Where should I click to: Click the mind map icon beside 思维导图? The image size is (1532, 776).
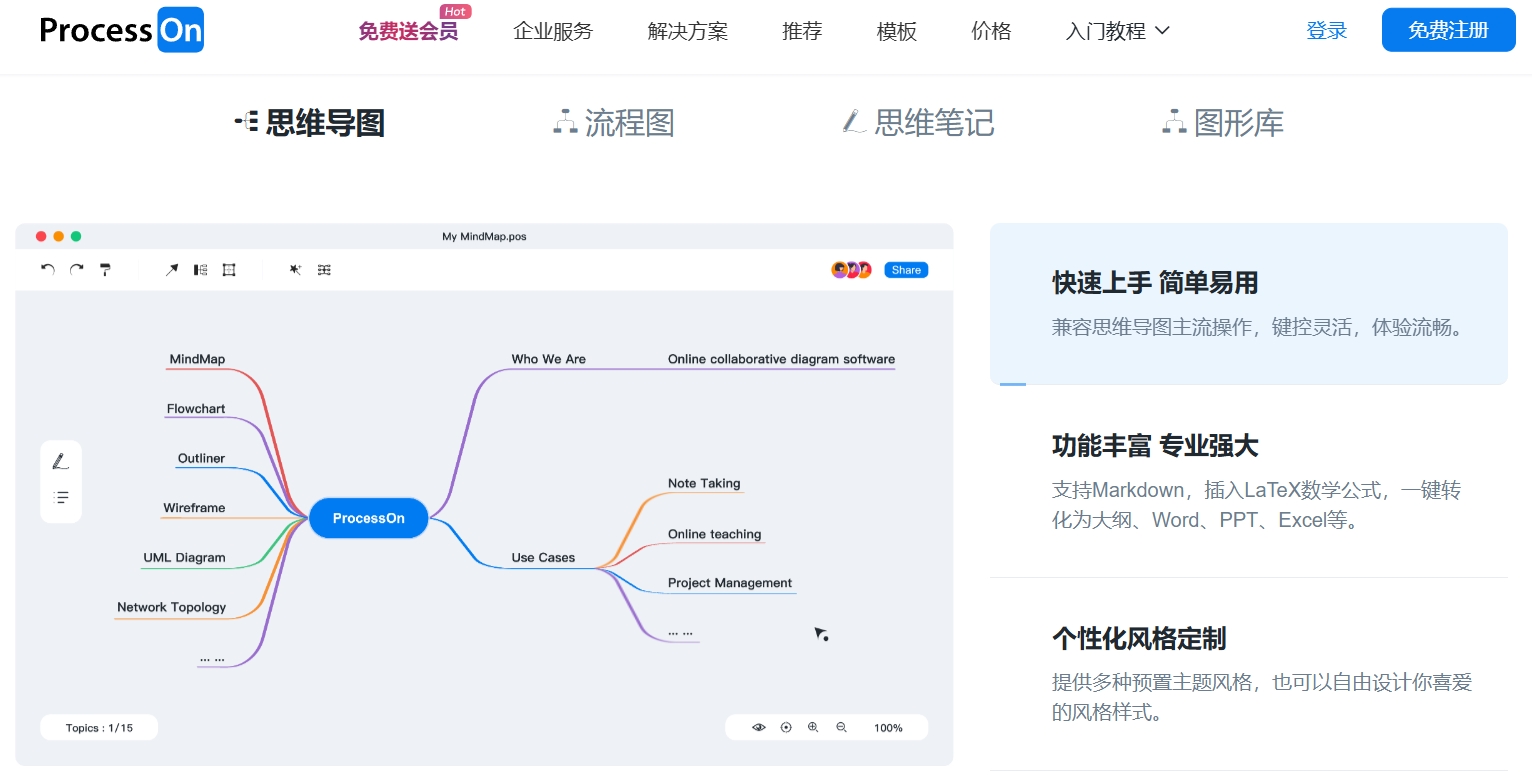tap(246, 122)
